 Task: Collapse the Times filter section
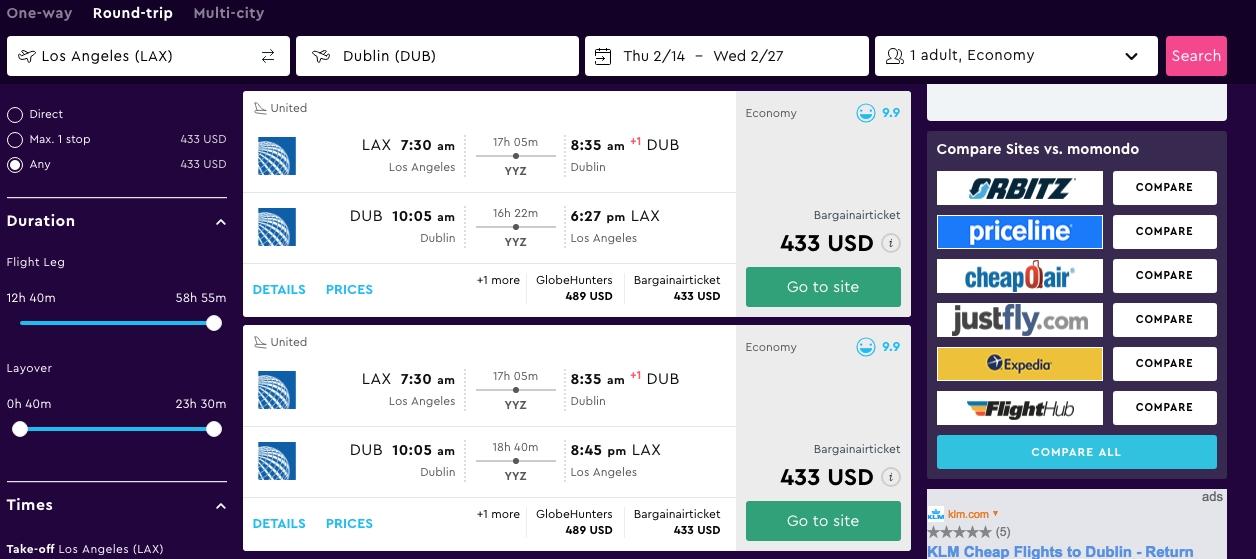(x=221, y=506)
